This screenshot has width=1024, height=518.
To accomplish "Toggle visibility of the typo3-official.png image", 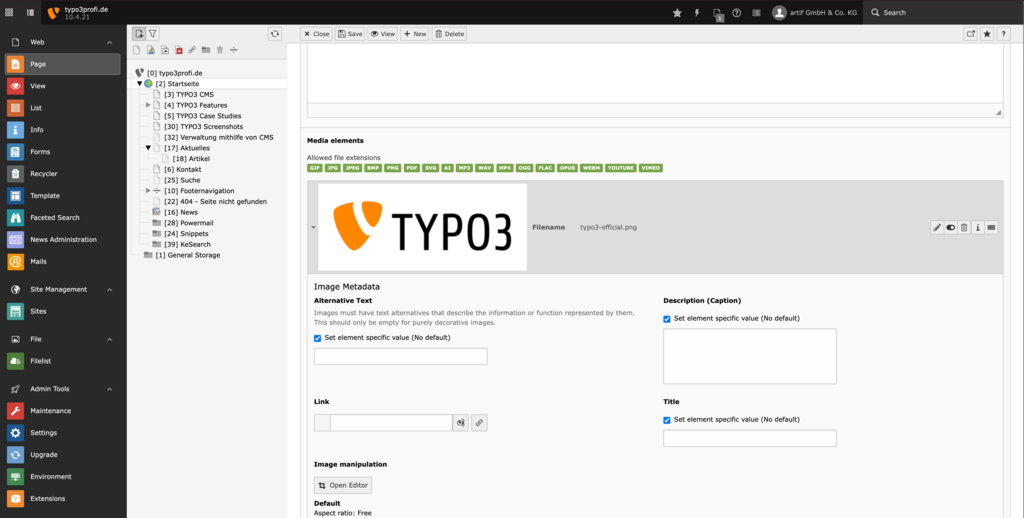I will (x=951, y=227).
